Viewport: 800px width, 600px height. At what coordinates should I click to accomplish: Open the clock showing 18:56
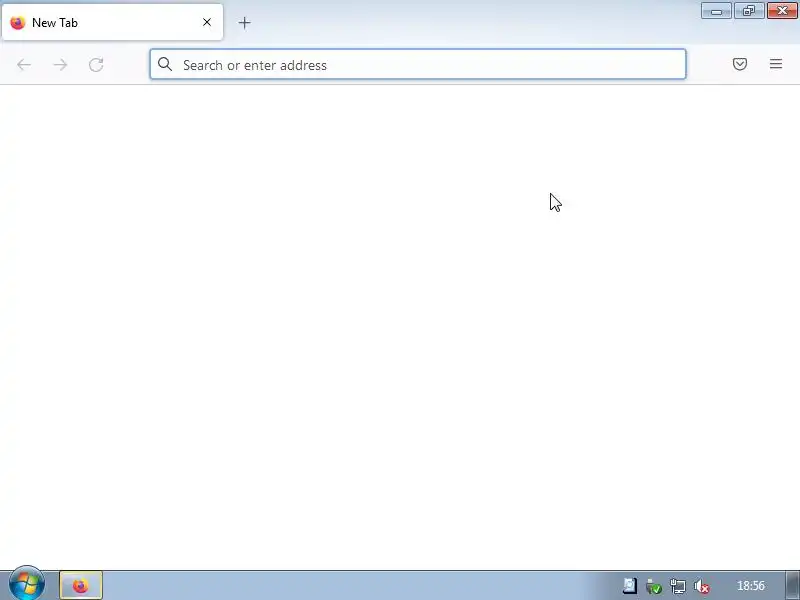tap(751, 586)
